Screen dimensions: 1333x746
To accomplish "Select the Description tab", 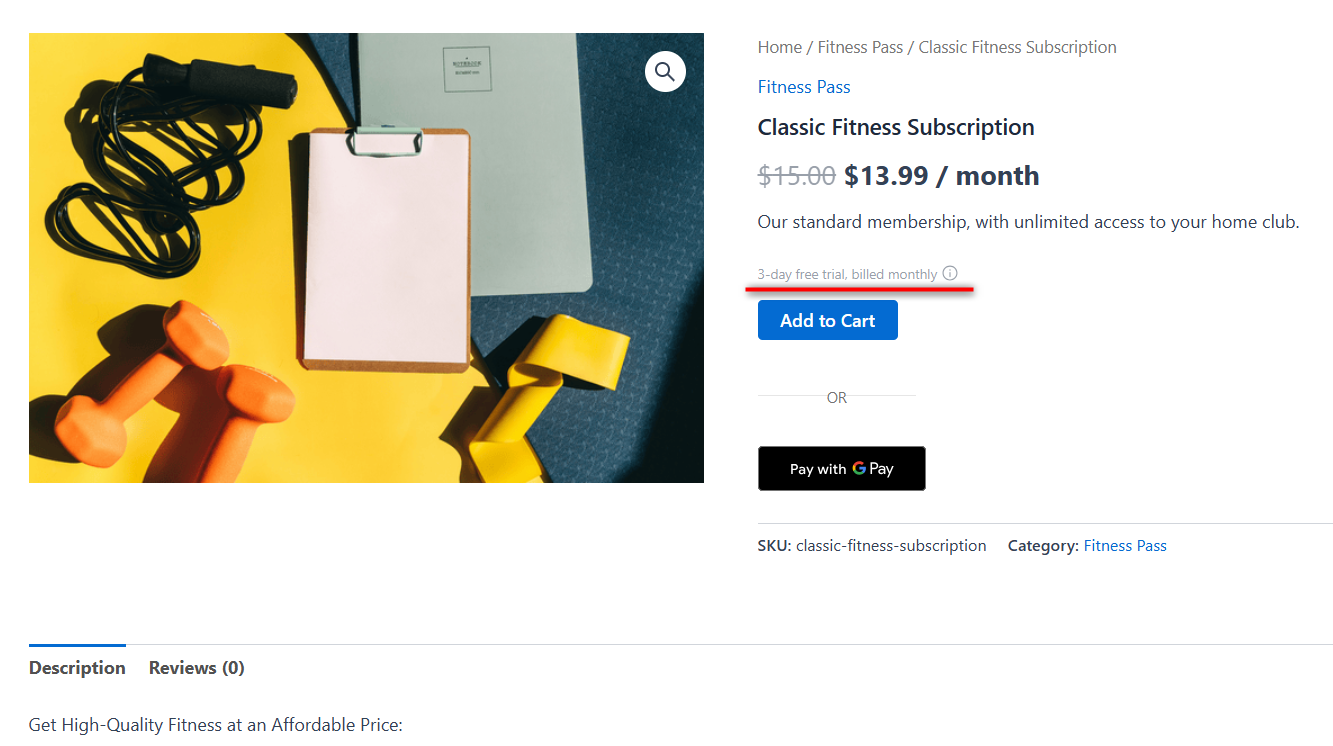I will coord(77,667).
